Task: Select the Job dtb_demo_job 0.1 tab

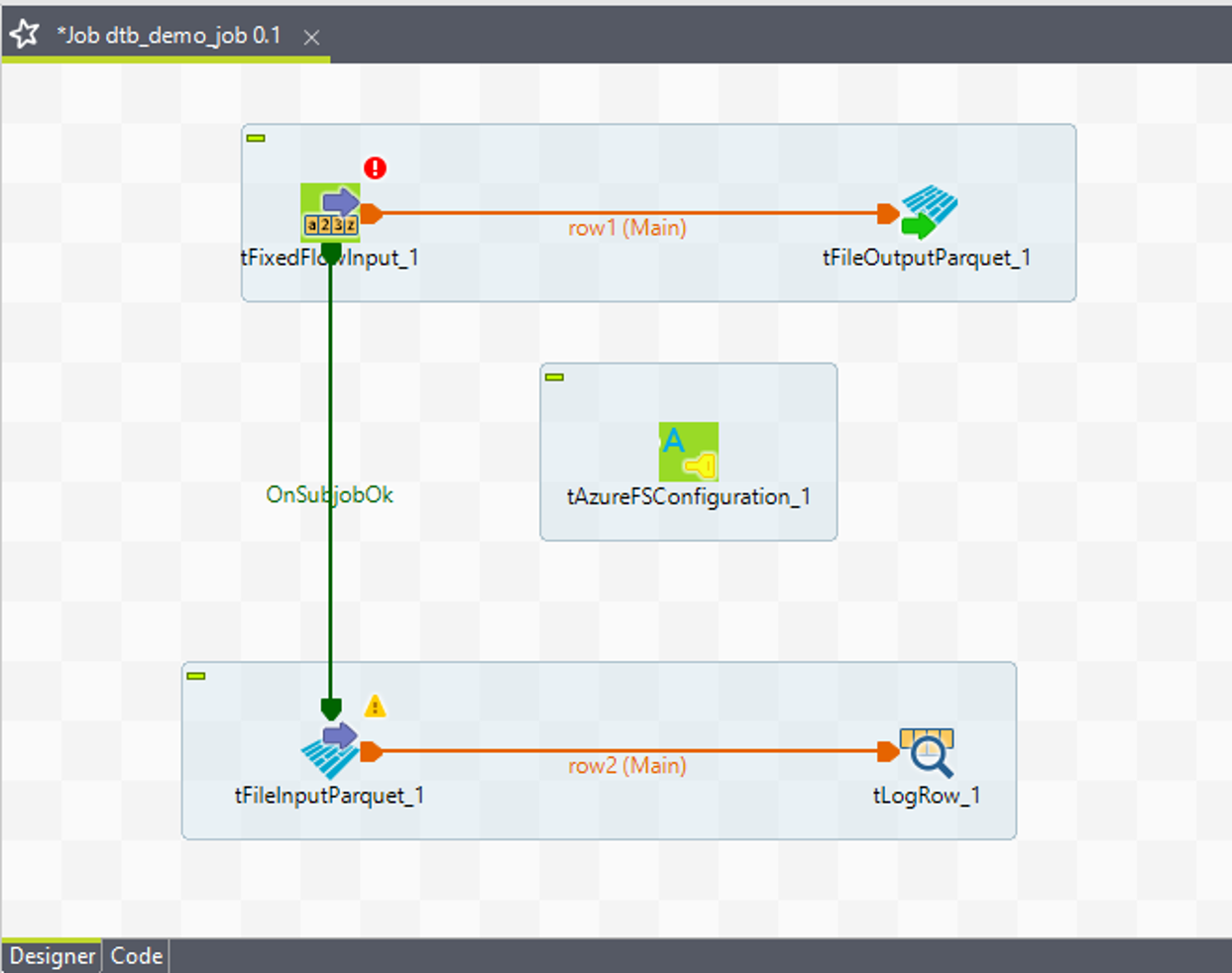Action: (x=168, y=36)
